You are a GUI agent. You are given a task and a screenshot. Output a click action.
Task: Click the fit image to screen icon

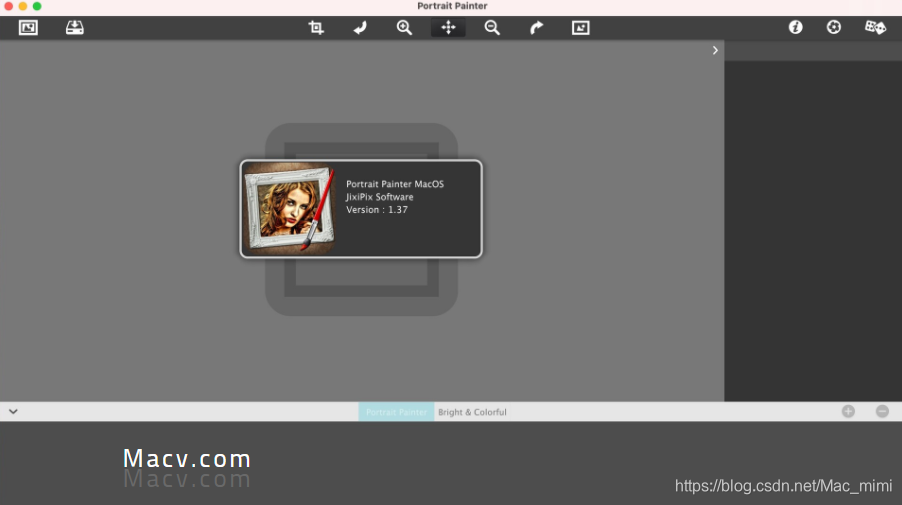[580, 28]
